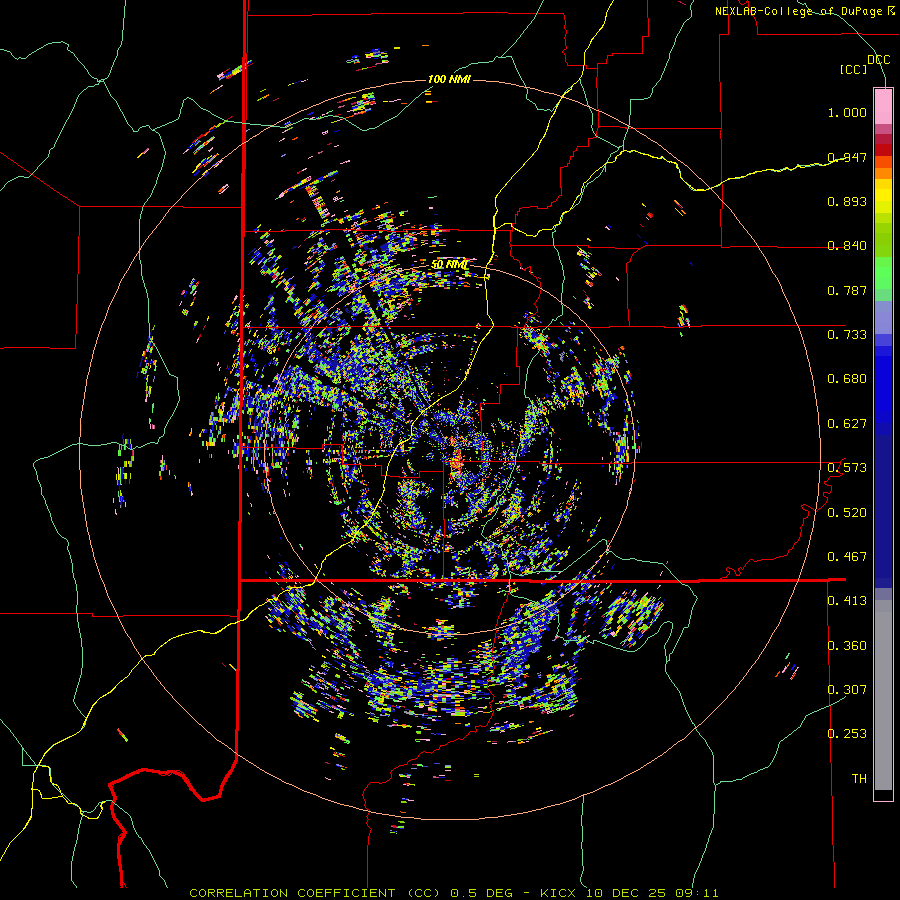Click the 0.467 legend value
This screenshot has height=900, width=900.
click(x=847, y=556)
